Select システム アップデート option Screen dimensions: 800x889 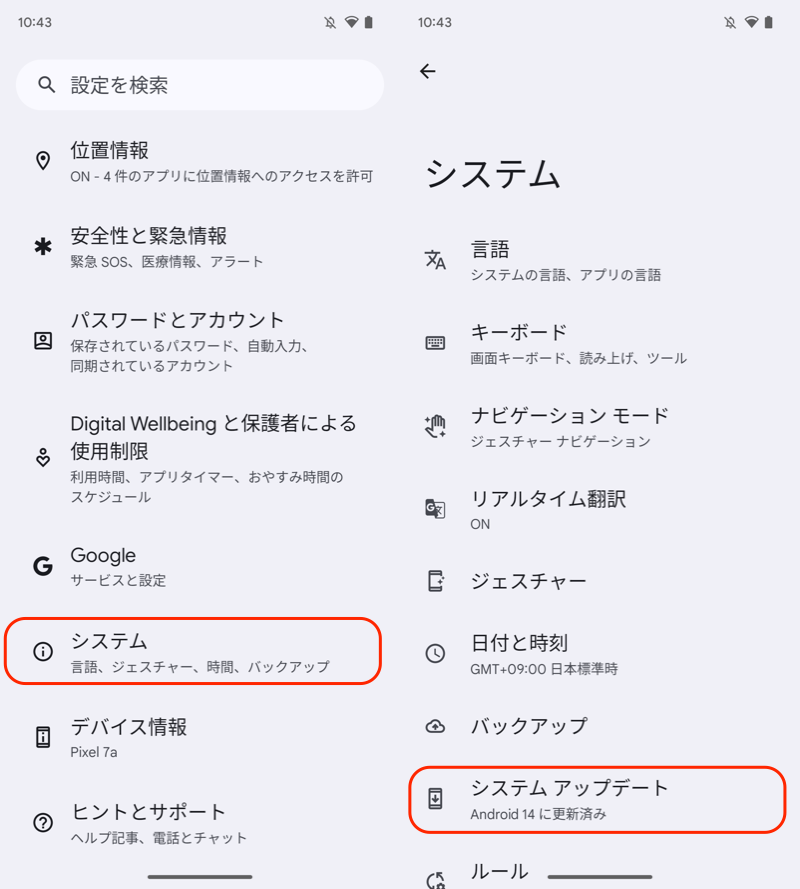(x=597, y=799)
